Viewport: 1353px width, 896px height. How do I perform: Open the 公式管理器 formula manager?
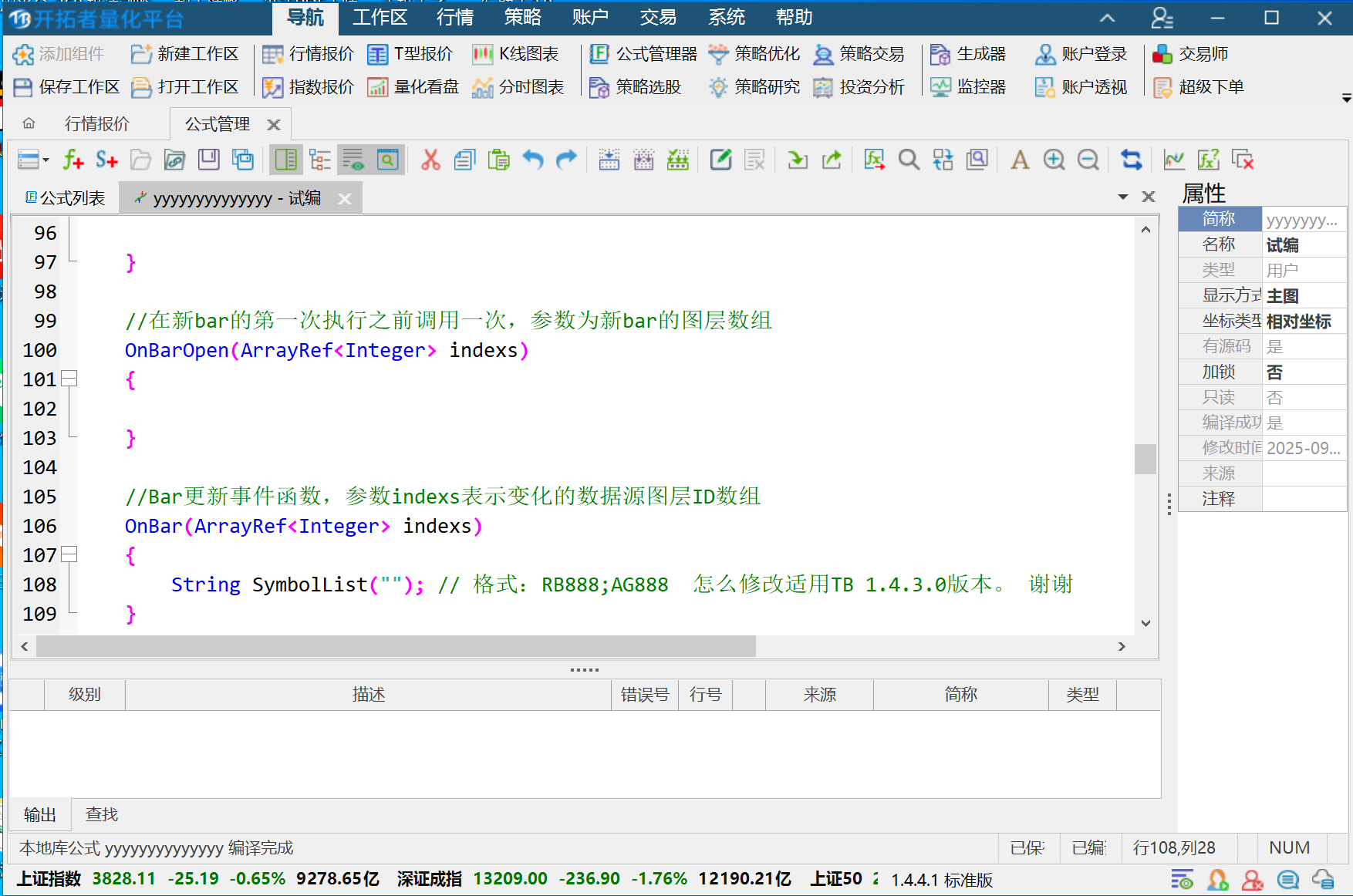[x=643, y=54]
